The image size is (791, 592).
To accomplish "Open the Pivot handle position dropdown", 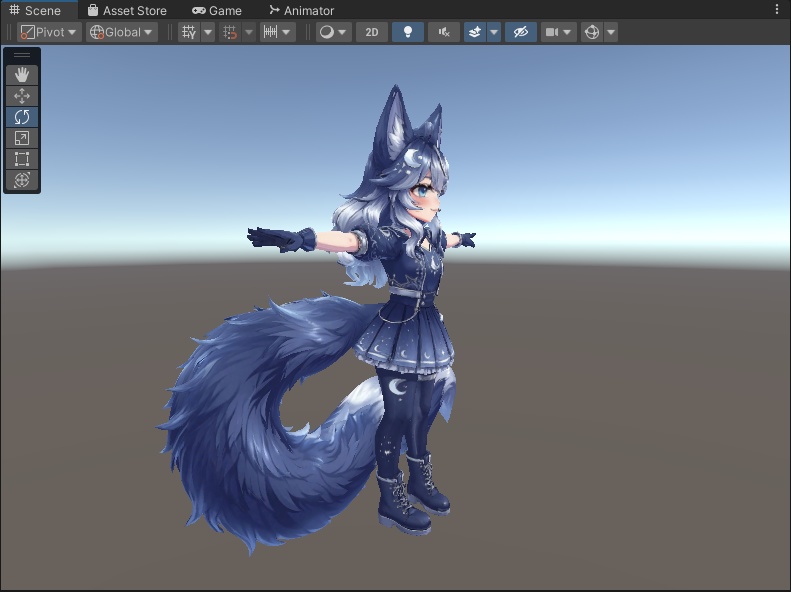I will click(49, 32).
